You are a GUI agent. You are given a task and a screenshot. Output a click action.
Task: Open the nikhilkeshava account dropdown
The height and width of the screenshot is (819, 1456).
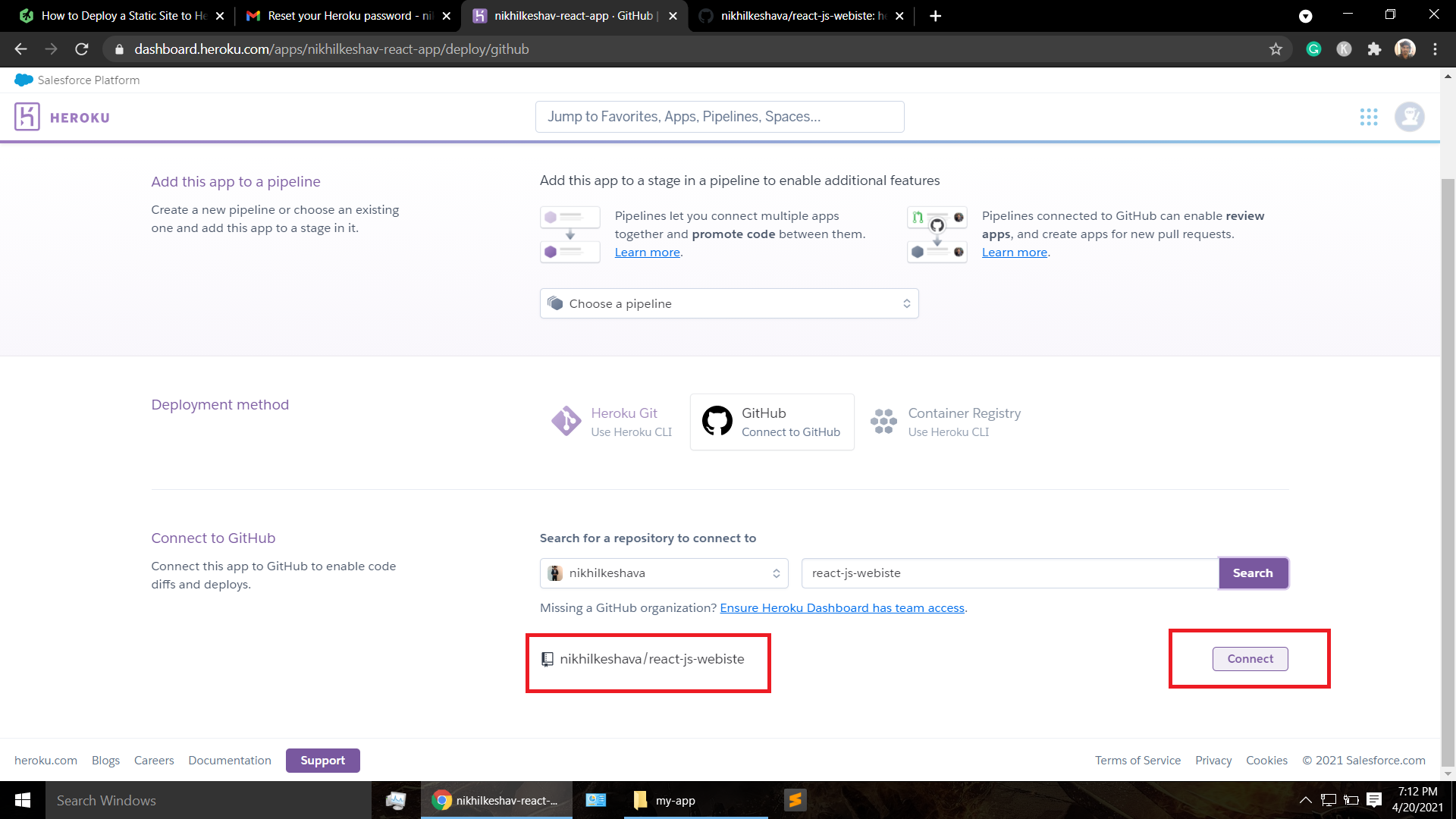[664, 573]
